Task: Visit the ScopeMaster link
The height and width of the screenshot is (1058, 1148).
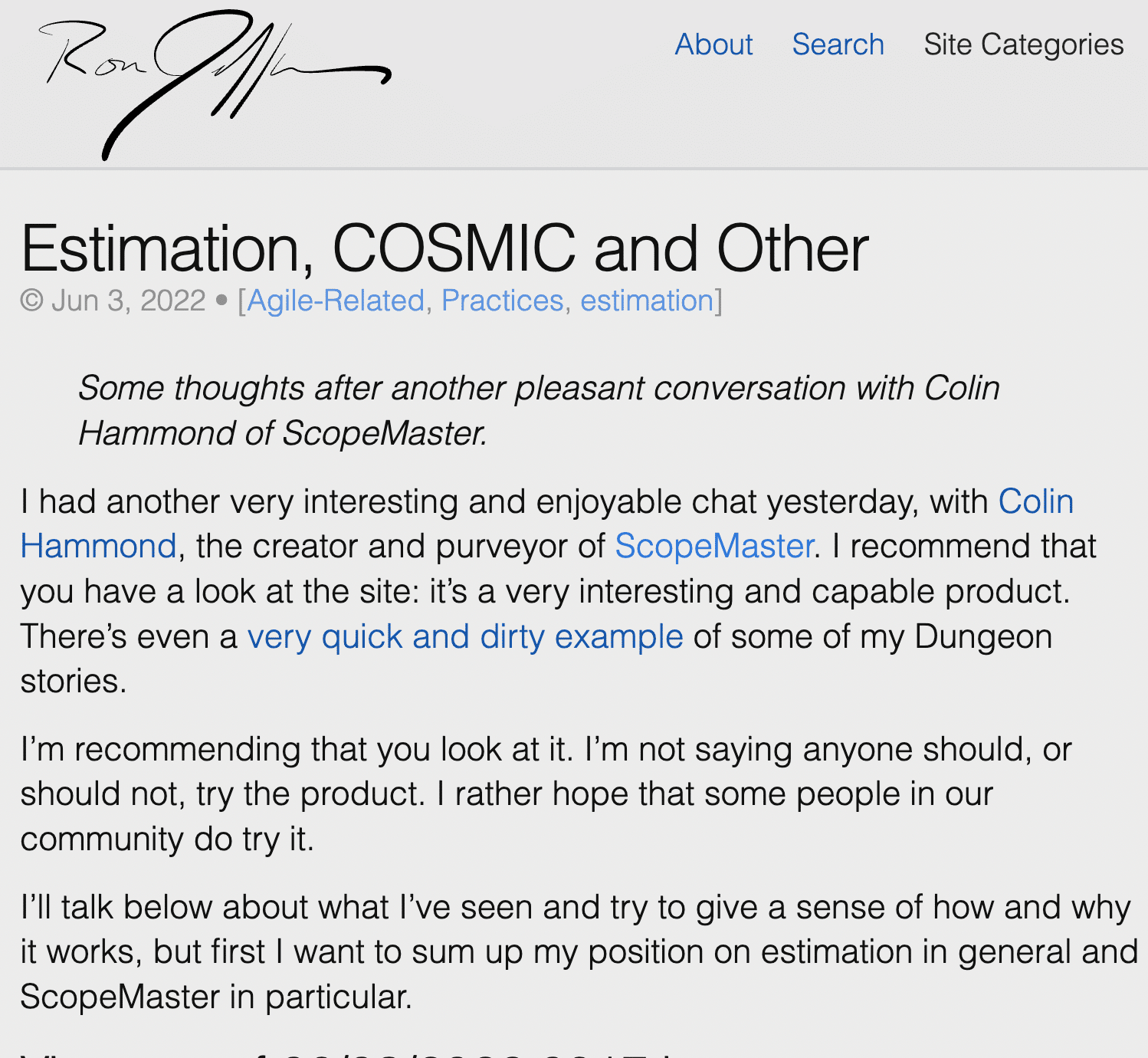Action: click(713, 546)
